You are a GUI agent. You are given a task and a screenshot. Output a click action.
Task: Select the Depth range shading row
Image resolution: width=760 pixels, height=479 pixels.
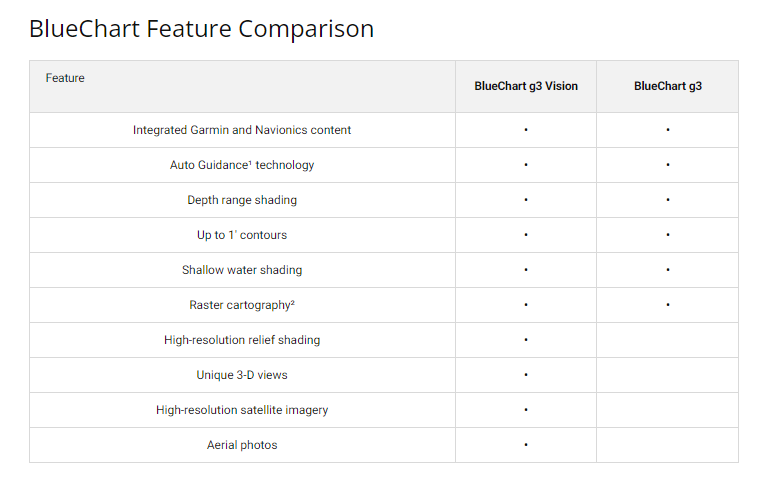pyautogui.click(x=242, y=200)
